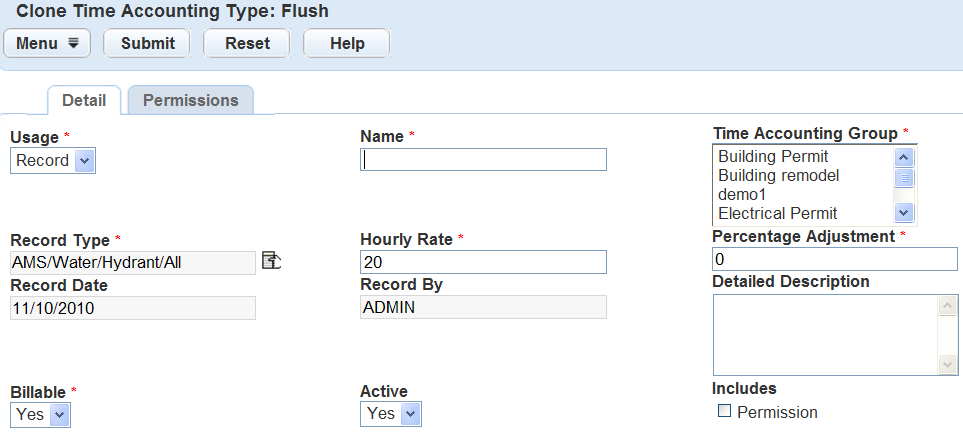Click the Reset button
The image size is (963, 432).
(246, 43)
